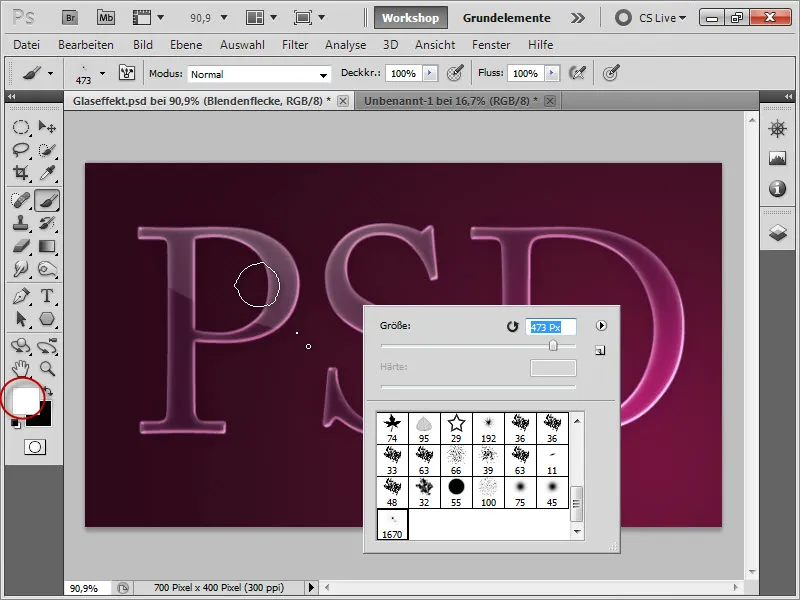Screen dimensions: 800x600
Task: Enable airbrush mode
Action: [577, 73]
